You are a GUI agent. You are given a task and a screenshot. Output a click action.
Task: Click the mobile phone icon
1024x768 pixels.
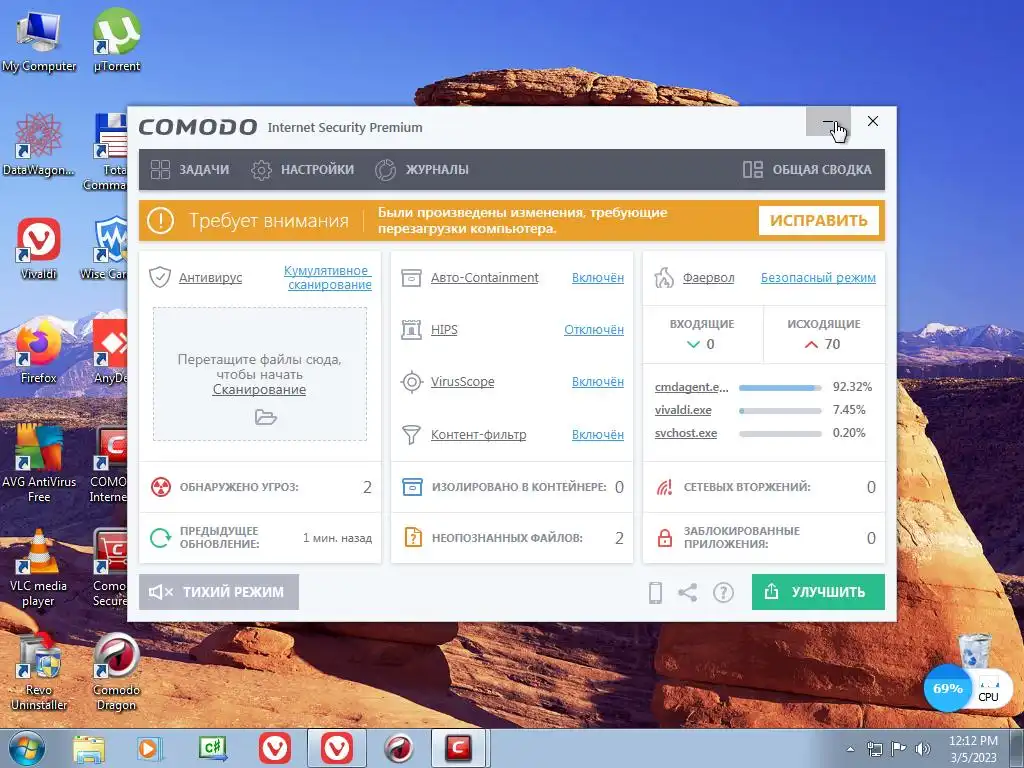tap(655, 592)
